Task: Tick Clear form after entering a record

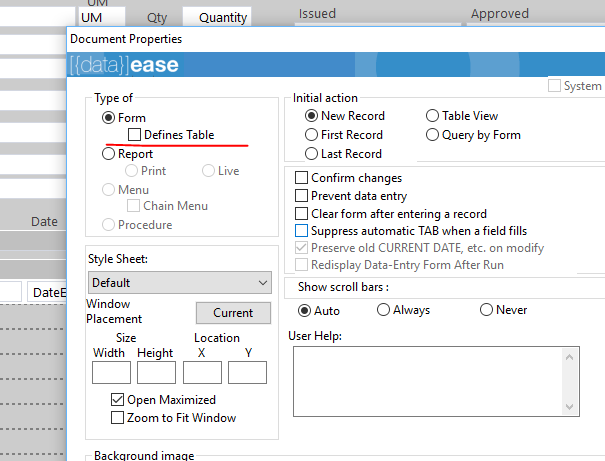Action: tap(301, 213)
